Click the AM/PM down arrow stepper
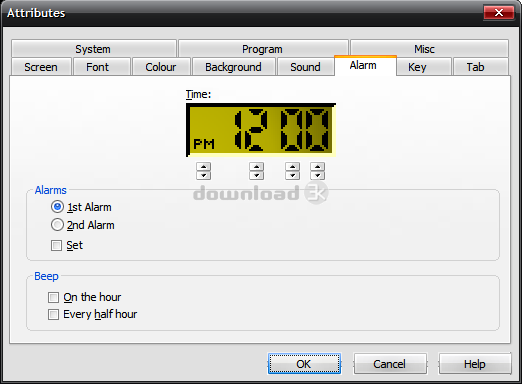This screenshot has width=522, height=384. point(203,175)
